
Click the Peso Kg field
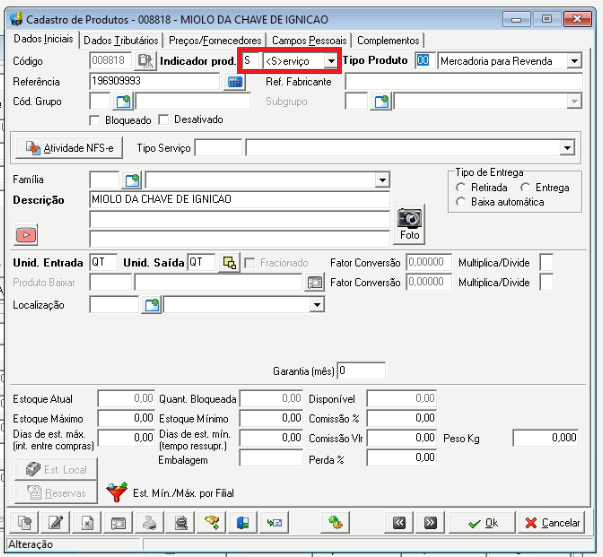click(x=545, y=438)
